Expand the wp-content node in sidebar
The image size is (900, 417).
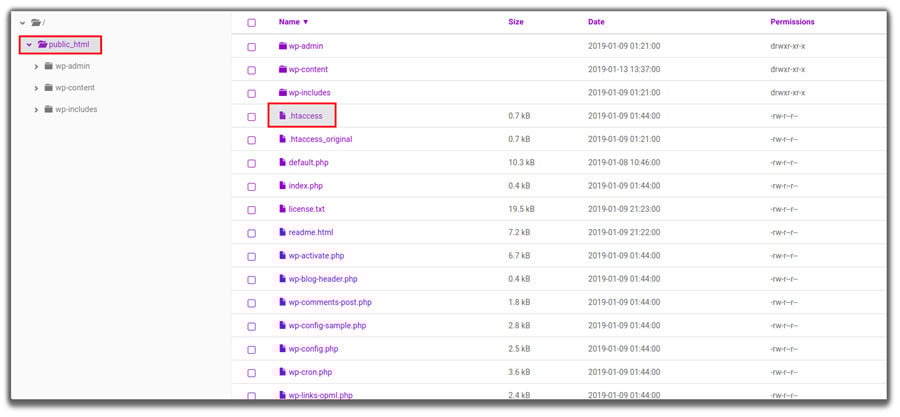coord(37,88)
